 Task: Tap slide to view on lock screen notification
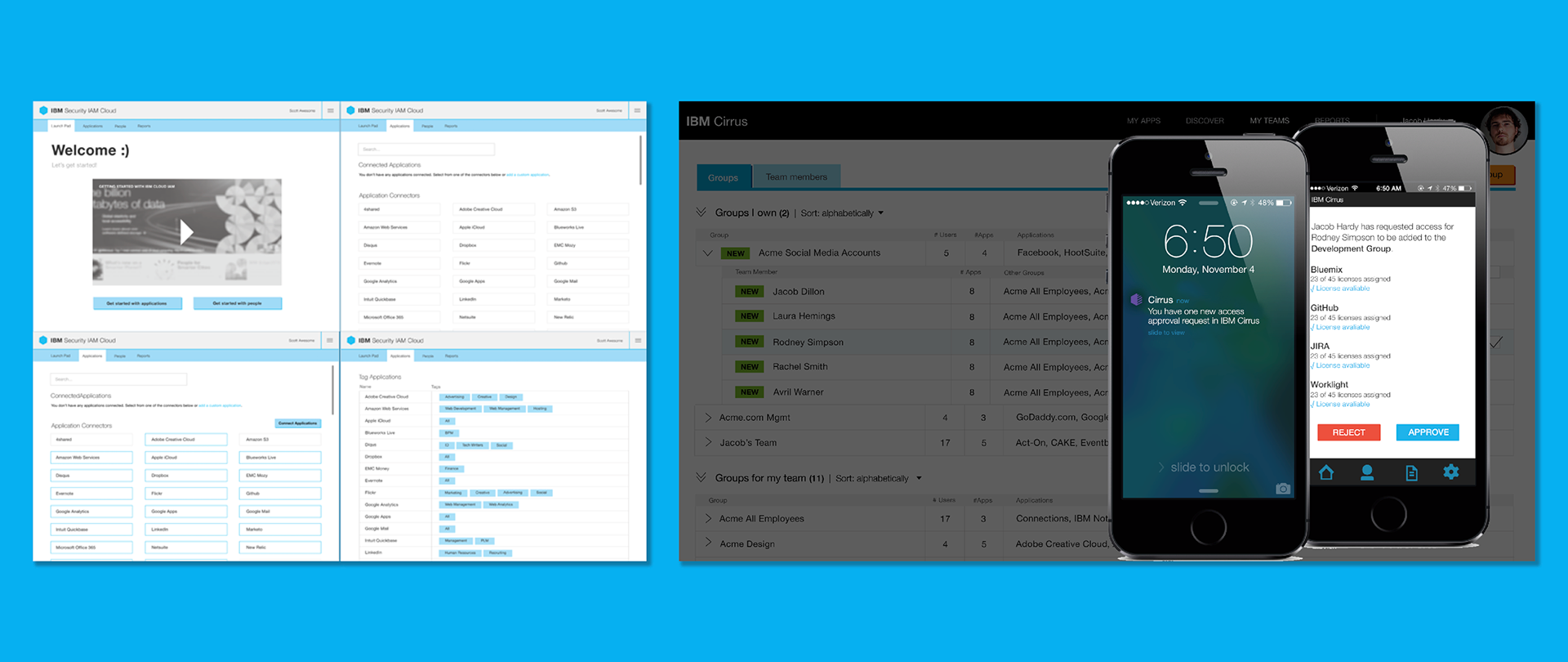[x=1165, y=333]
